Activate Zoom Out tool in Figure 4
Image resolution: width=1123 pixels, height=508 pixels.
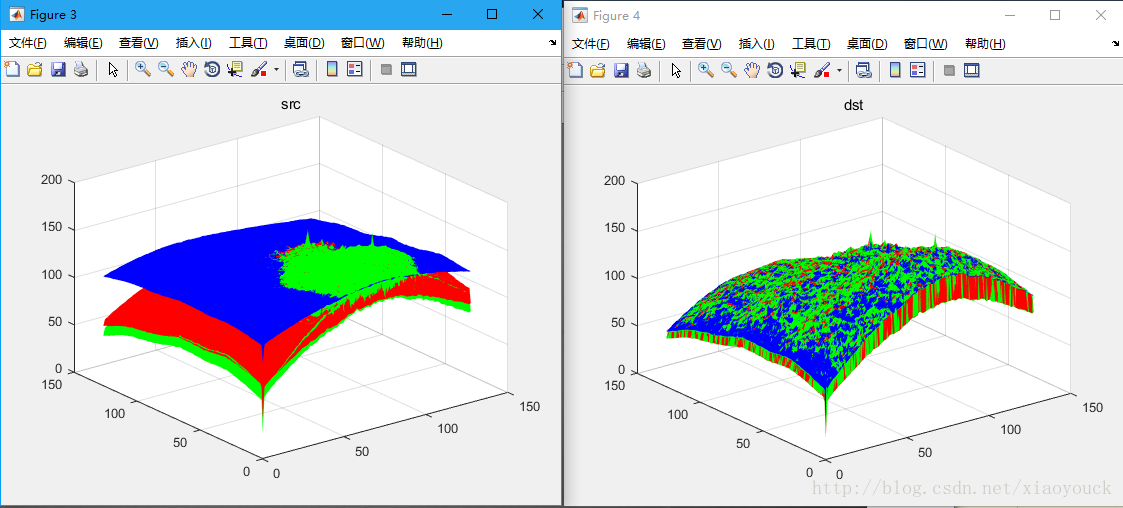click(x=729, y=70)
